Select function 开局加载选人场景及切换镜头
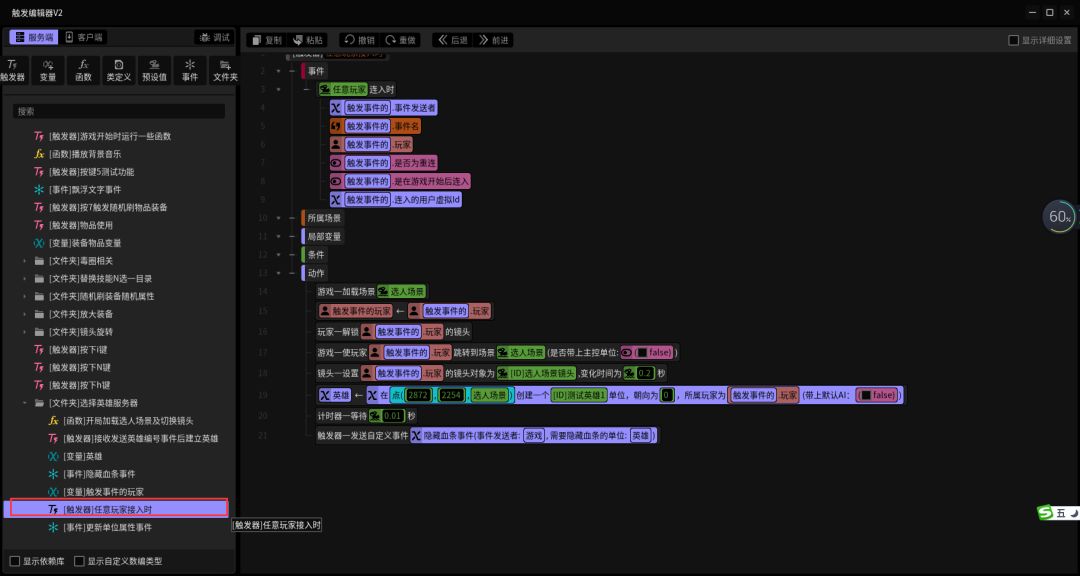Viewport: 1080px width, 576px height. click(128, 421)
